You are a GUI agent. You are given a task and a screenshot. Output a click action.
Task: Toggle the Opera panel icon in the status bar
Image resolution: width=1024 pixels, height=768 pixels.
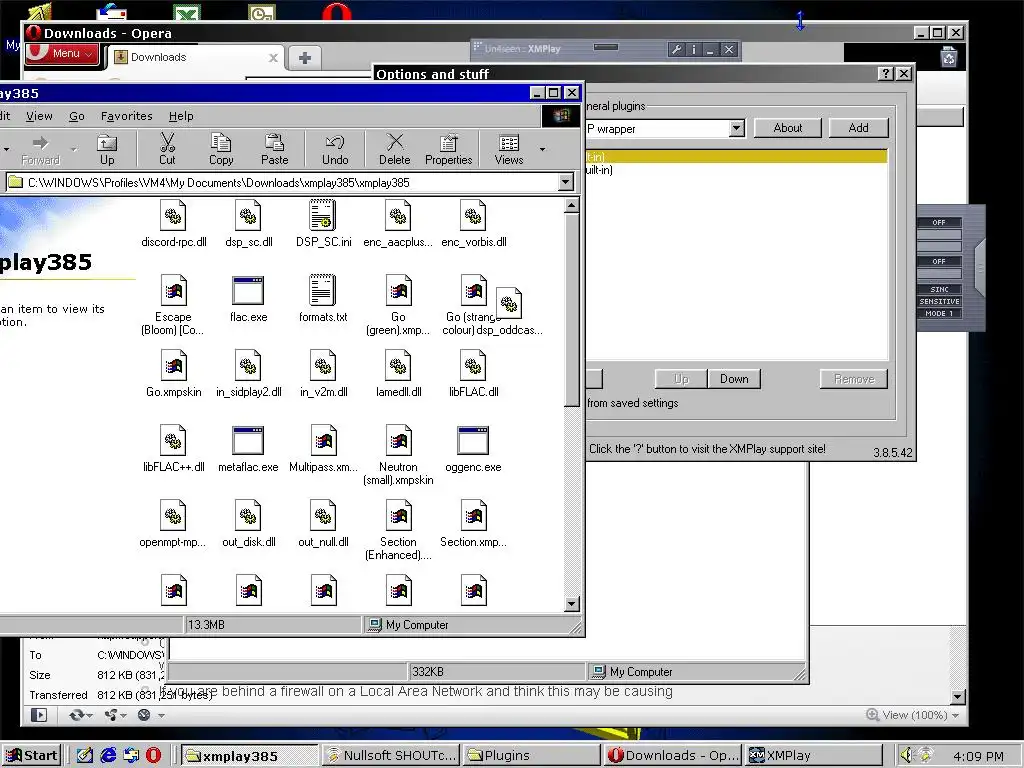point(39,715)
